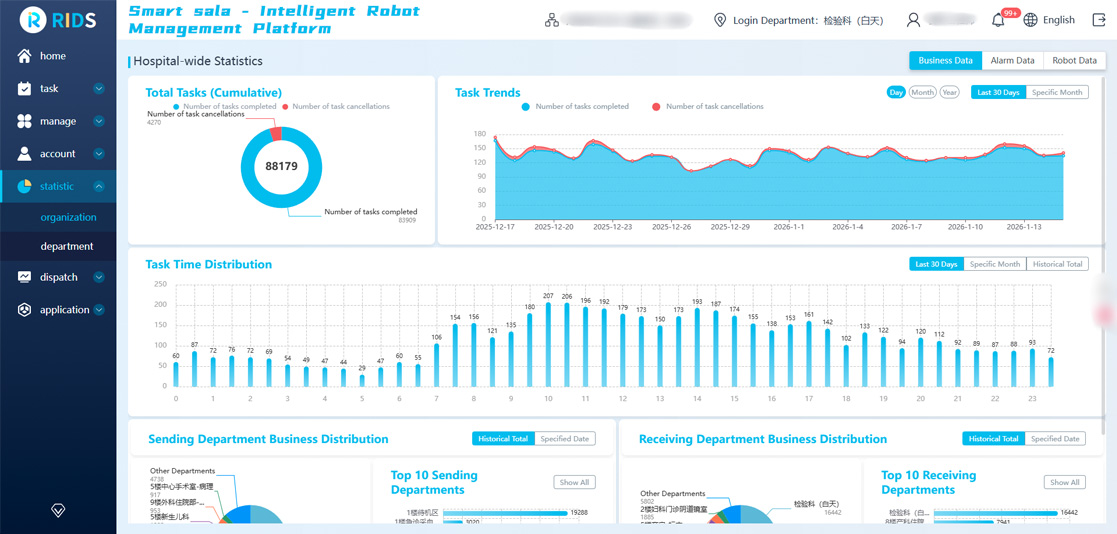Click the task clipboard icon
Image resolution: width=1117 pixels, height=534 pixels.
24,89
